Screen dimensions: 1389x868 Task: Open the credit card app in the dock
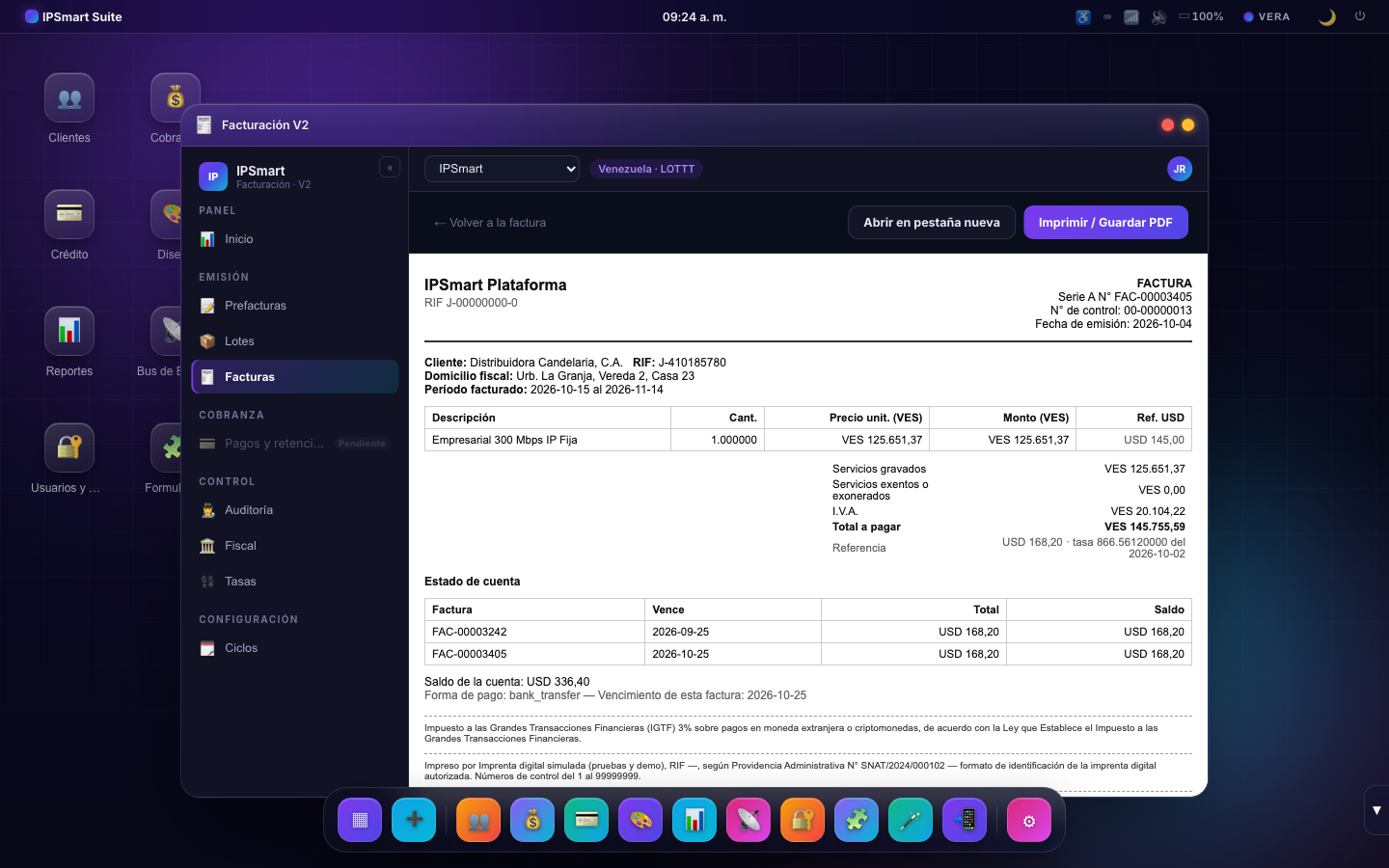[x=586, y=821]
